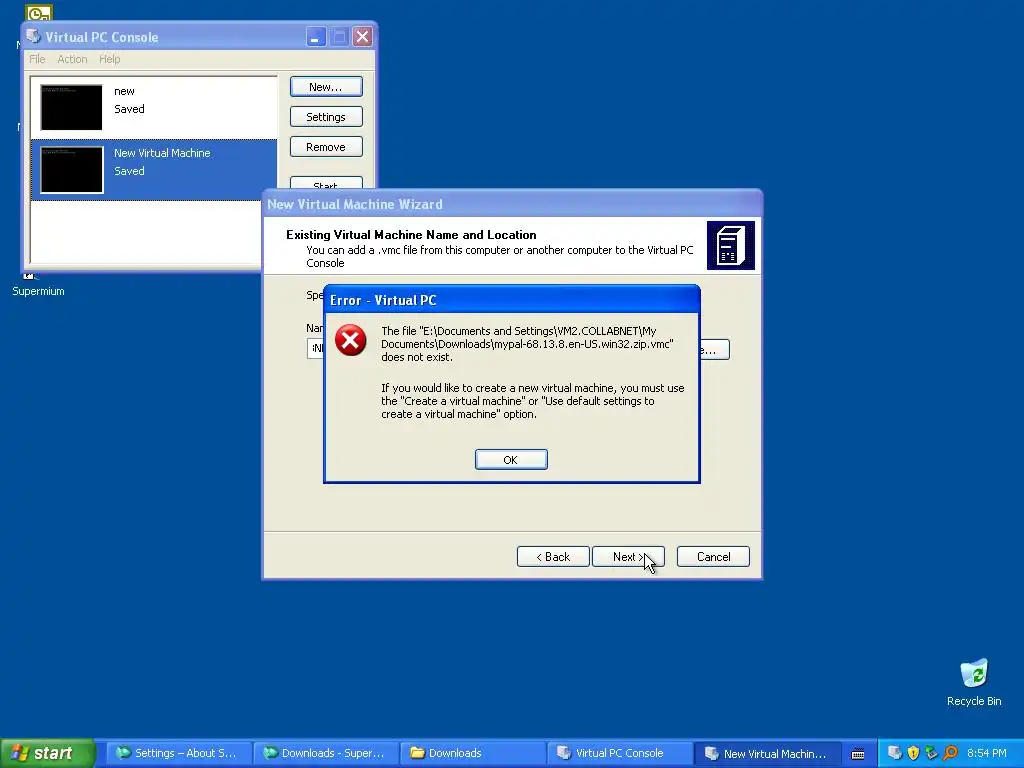The width and height of the screenshot is (1024, 768).
Task: Click the partially hidden Browse button
Action: [715, 349]
